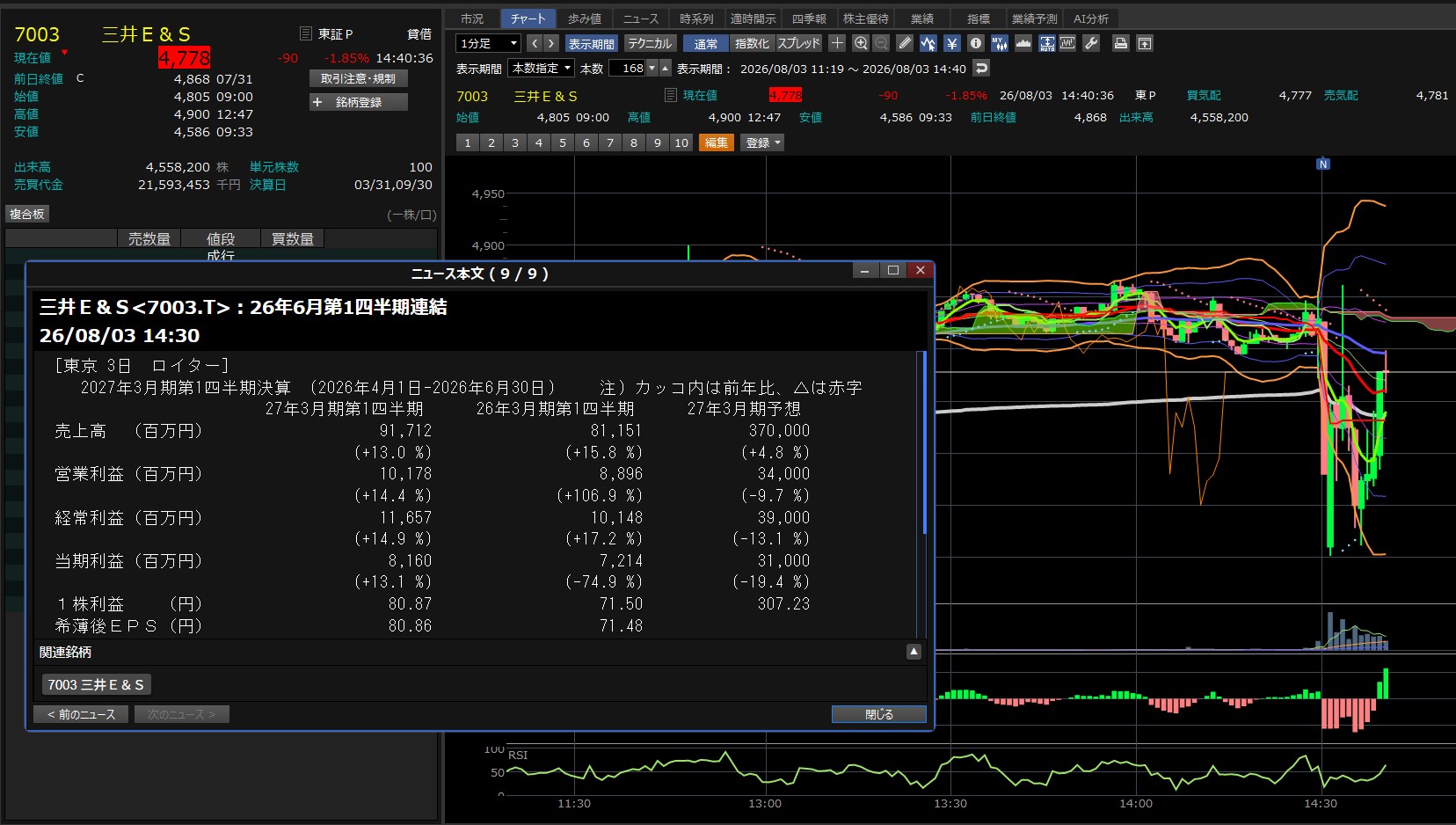1456x825 pixels.
Task: Close the news dialog with 閉じる
Action: click(879, 714)
